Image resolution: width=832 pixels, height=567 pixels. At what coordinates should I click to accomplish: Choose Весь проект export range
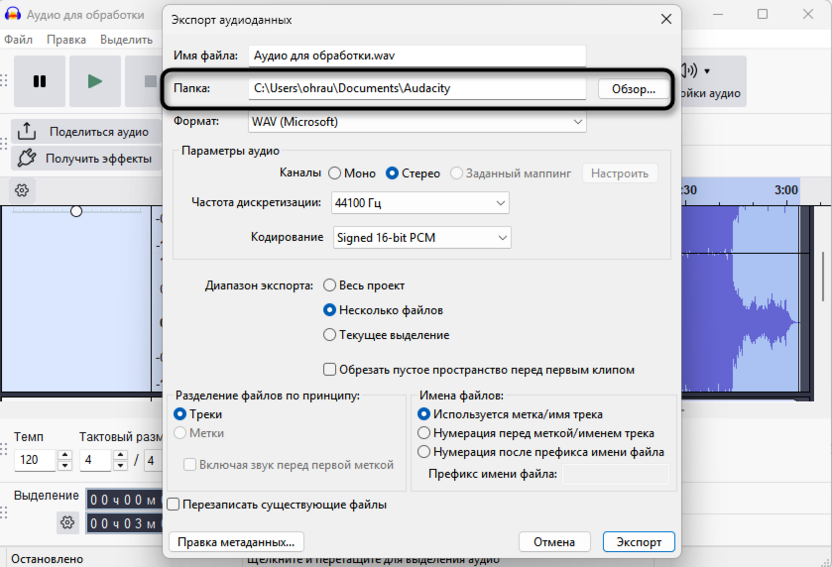point(330,285)
